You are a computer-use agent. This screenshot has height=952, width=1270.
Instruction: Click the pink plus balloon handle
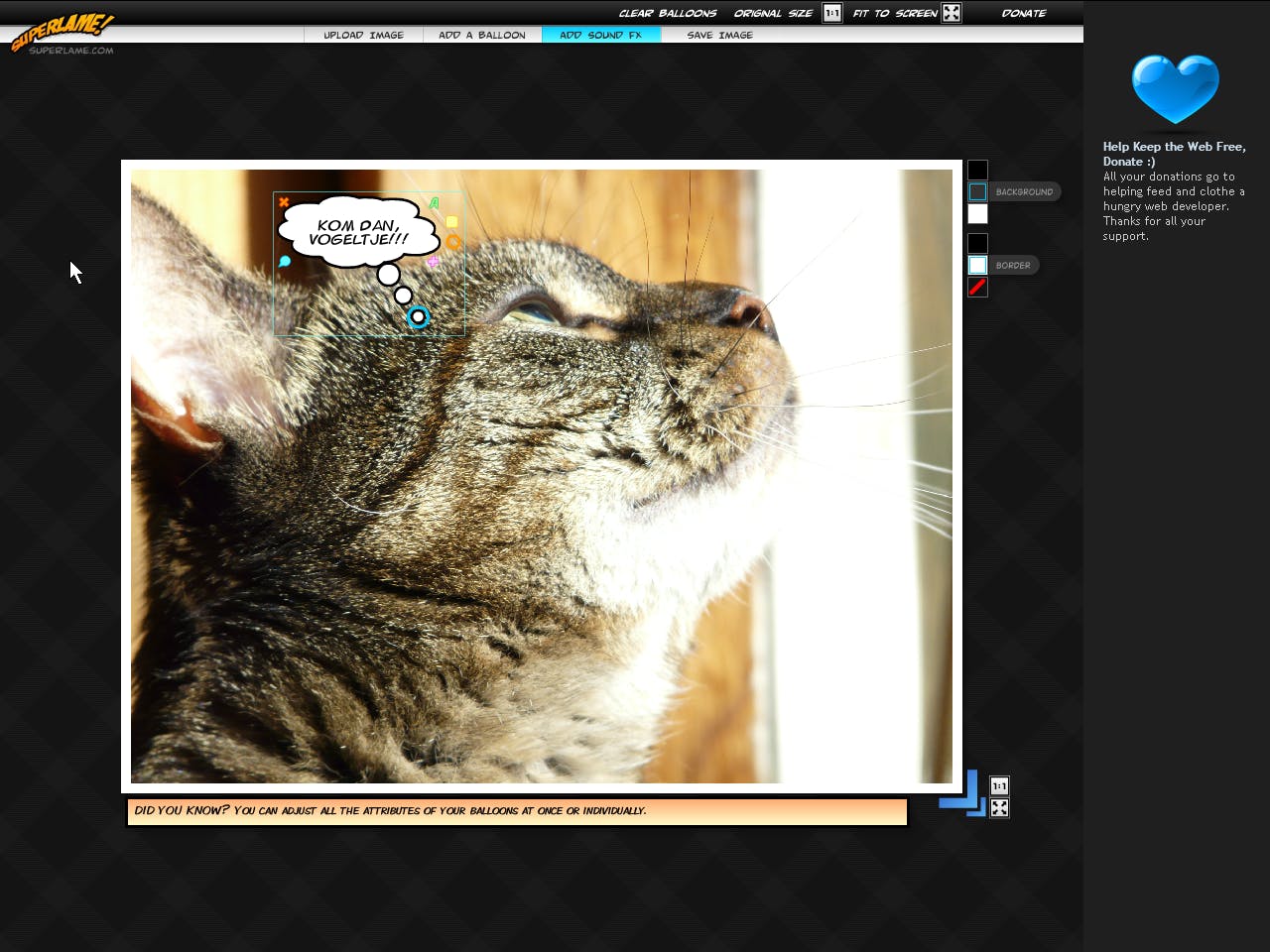pos(433,263)
